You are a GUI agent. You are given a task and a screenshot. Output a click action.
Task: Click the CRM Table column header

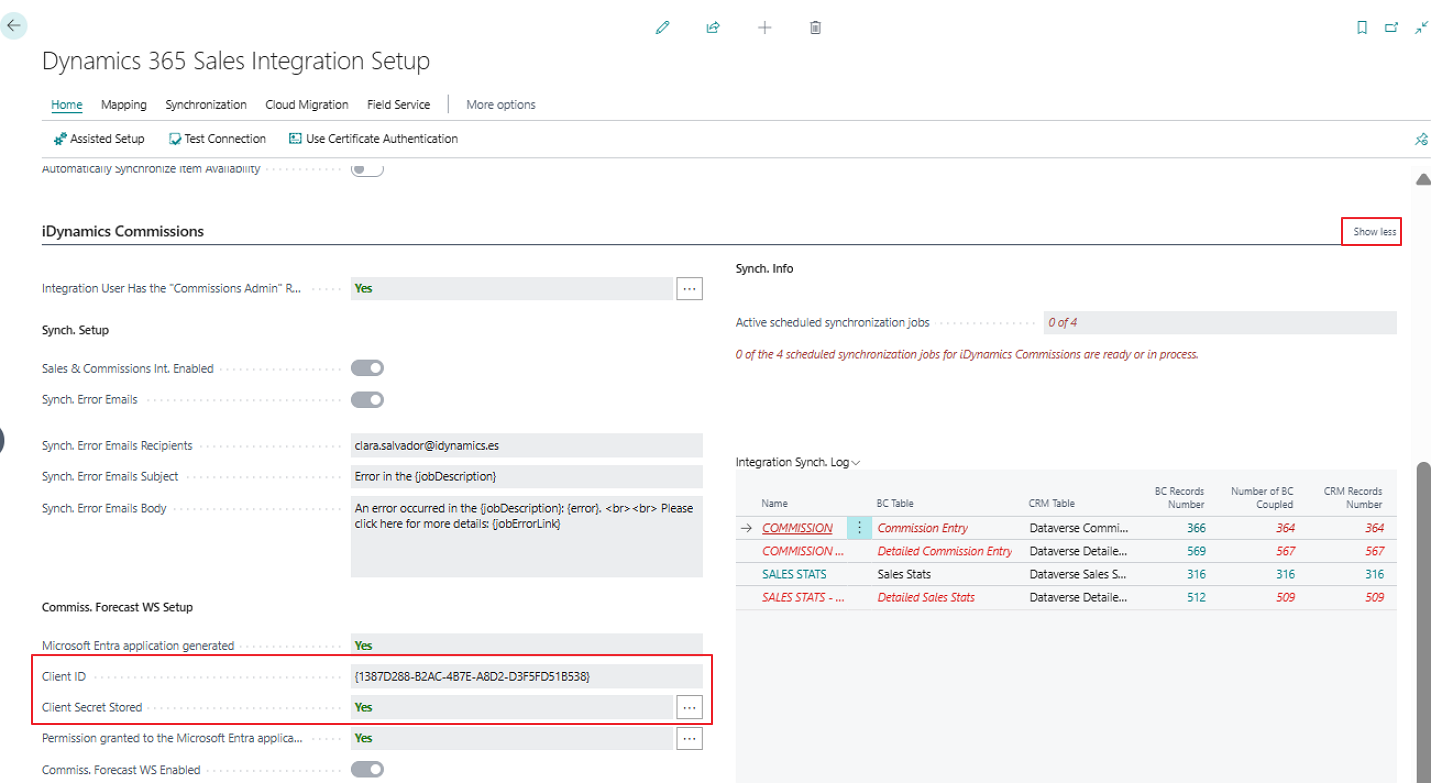click(1052, 503)
